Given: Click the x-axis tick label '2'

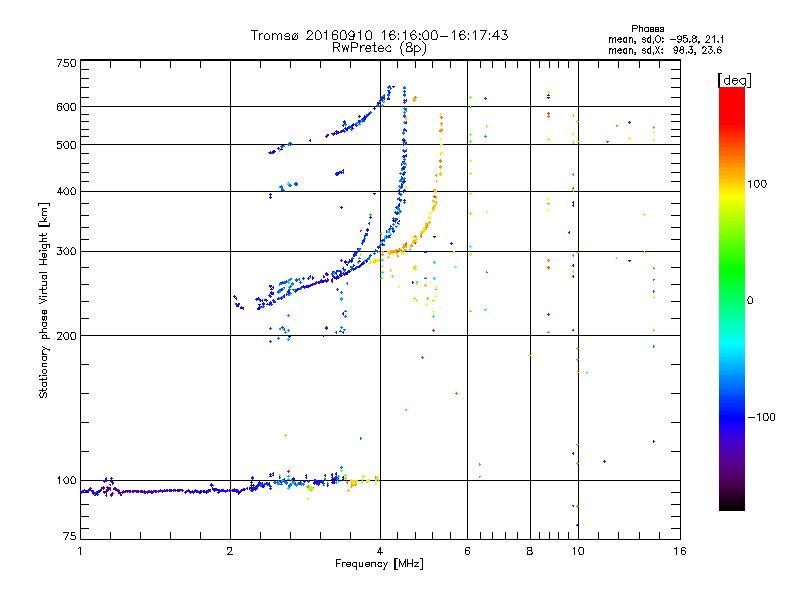Looking at the screenshot, I should point(230,551).
